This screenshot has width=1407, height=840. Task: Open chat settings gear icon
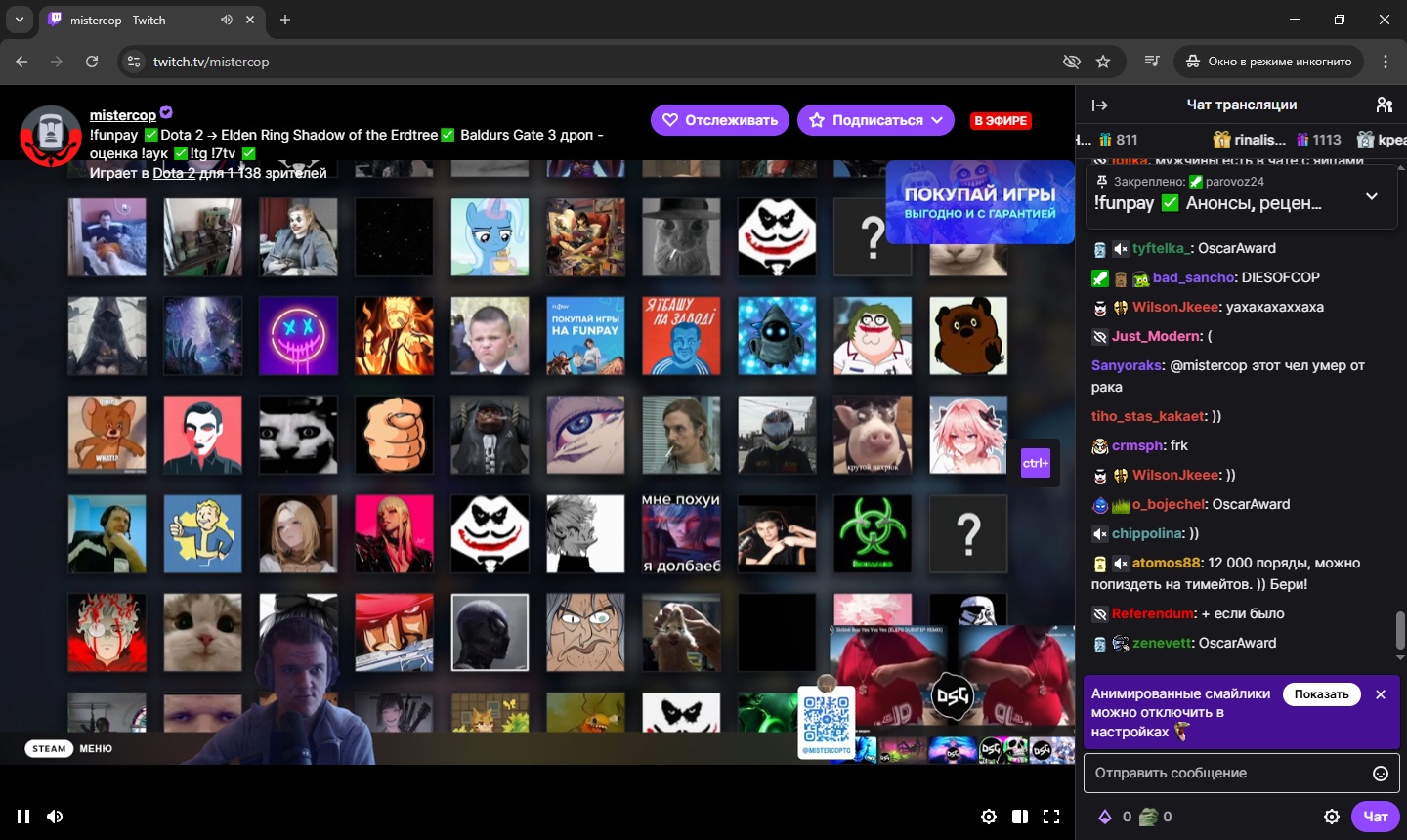pos(1332,817)
